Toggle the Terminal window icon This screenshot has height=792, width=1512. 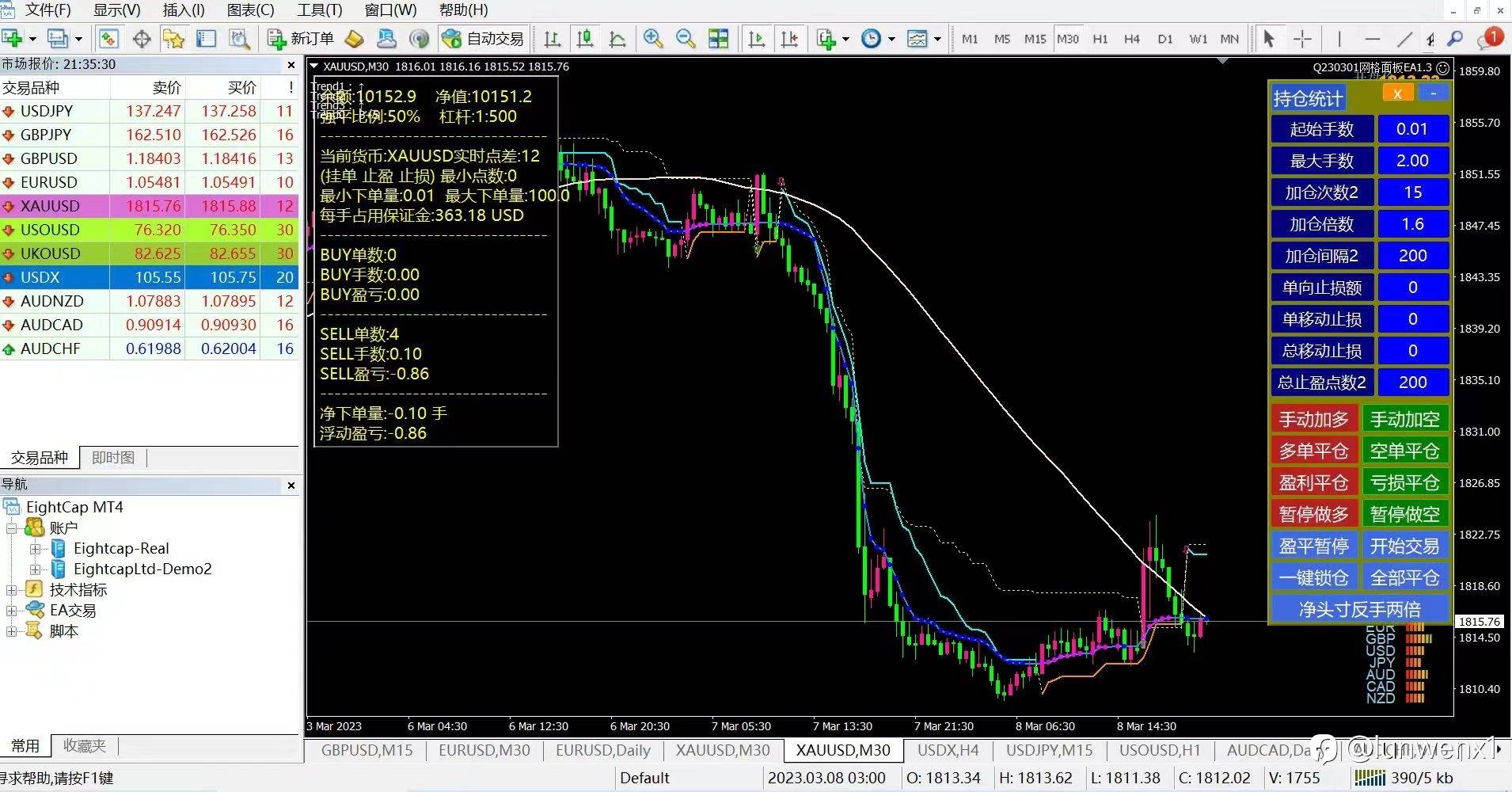(206, 38)
